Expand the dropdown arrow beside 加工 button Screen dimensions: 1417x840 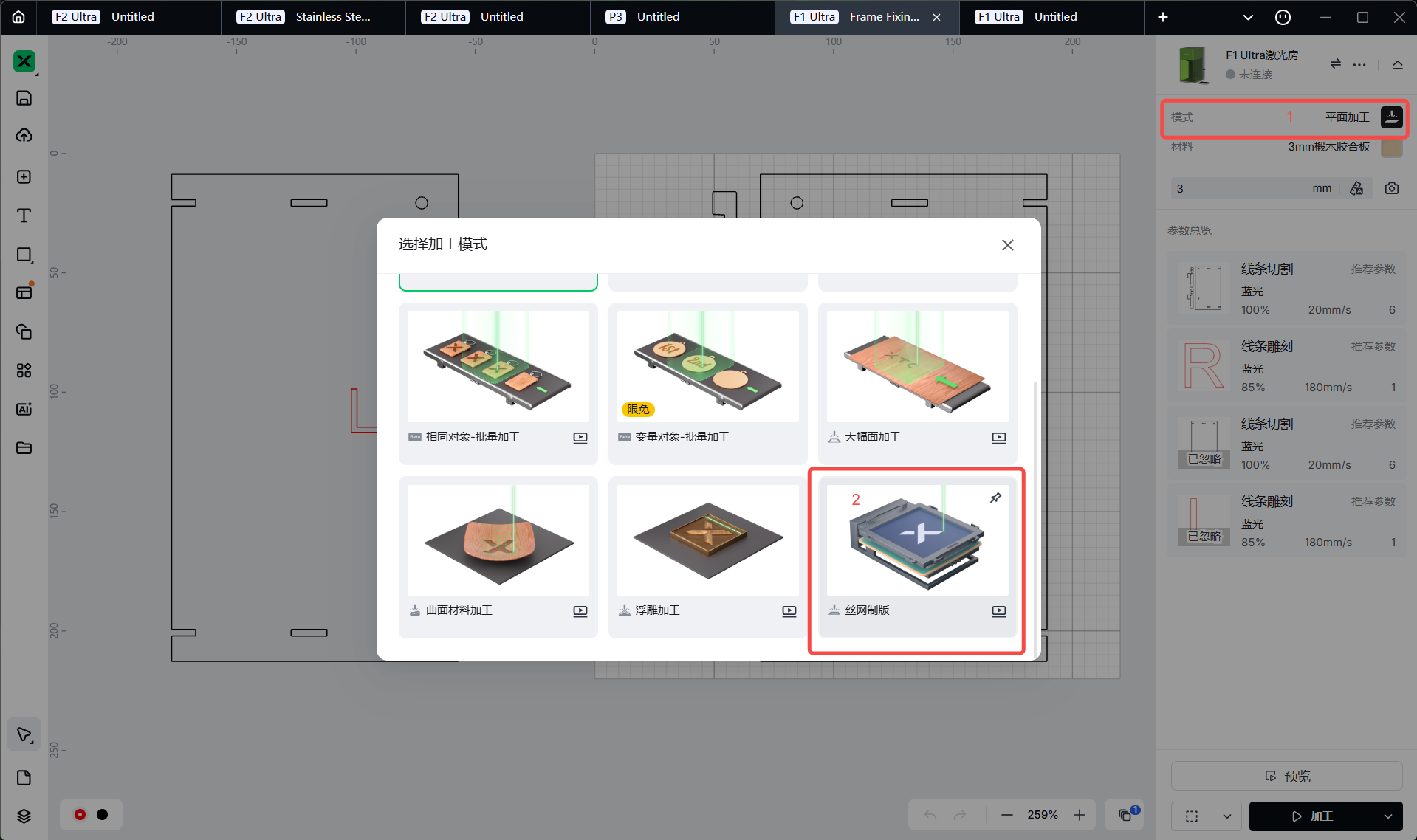tap(1387, 816)
